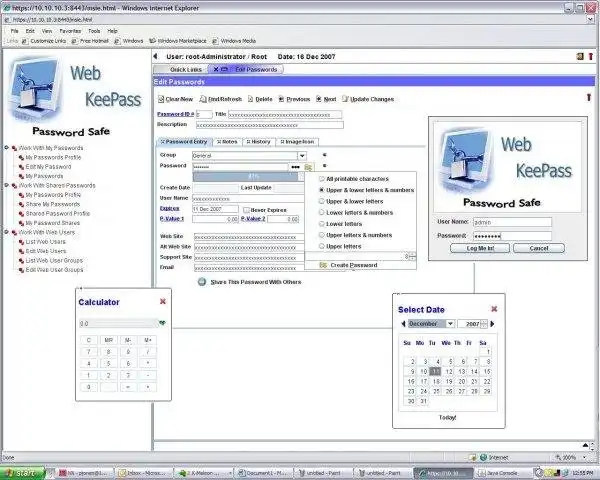Click the green accept icon in Calculator
Screen dimensions: 600x480
click(162, 323)
